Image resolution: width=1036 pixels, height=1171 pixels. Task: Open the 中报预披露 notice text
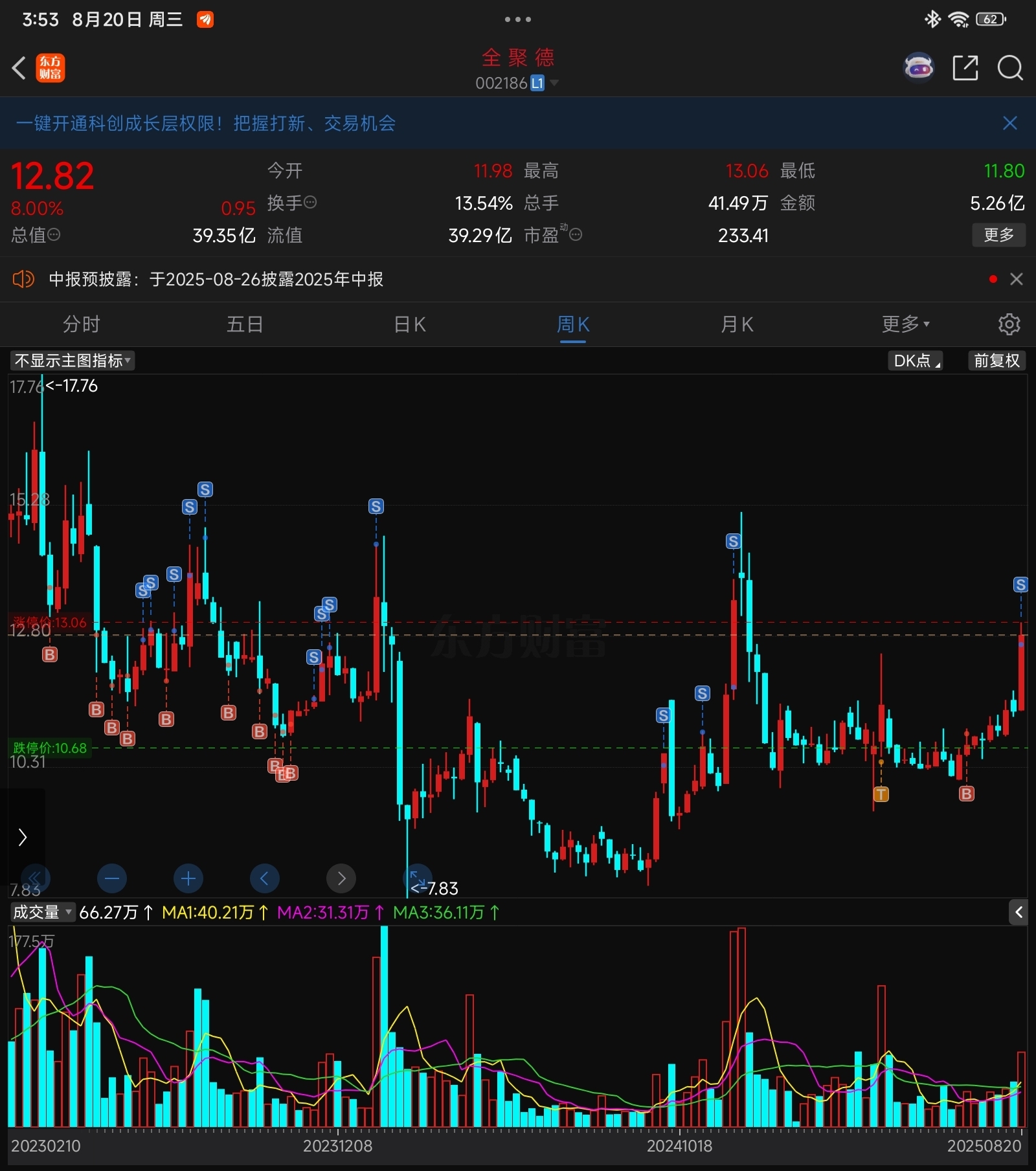coord(216,279)
